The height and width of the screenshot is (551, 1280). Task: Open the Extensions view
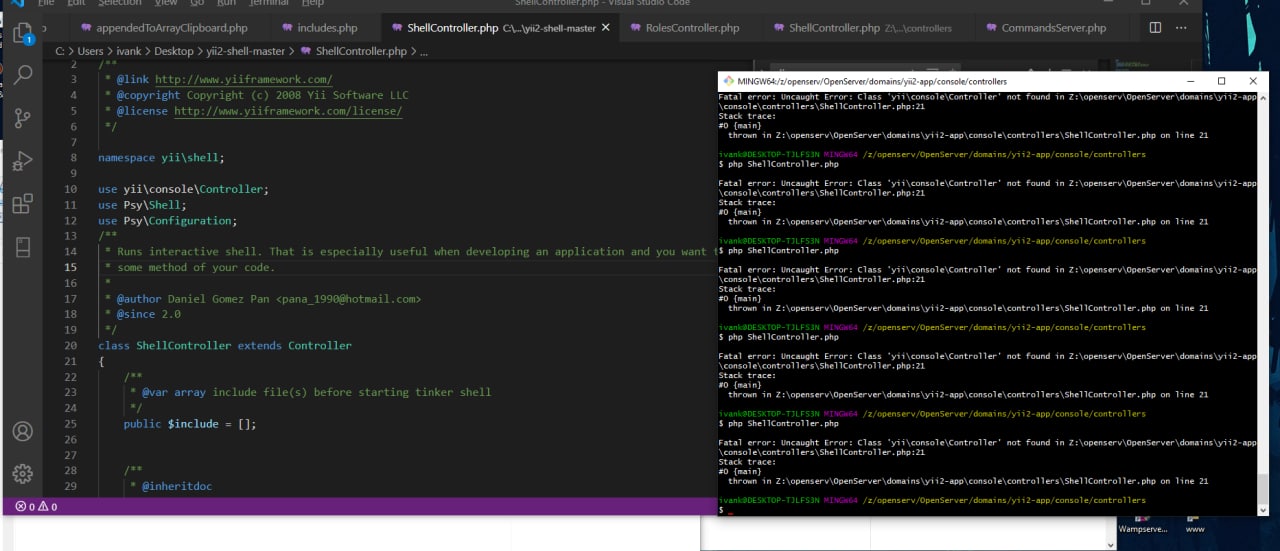(23, 204)
